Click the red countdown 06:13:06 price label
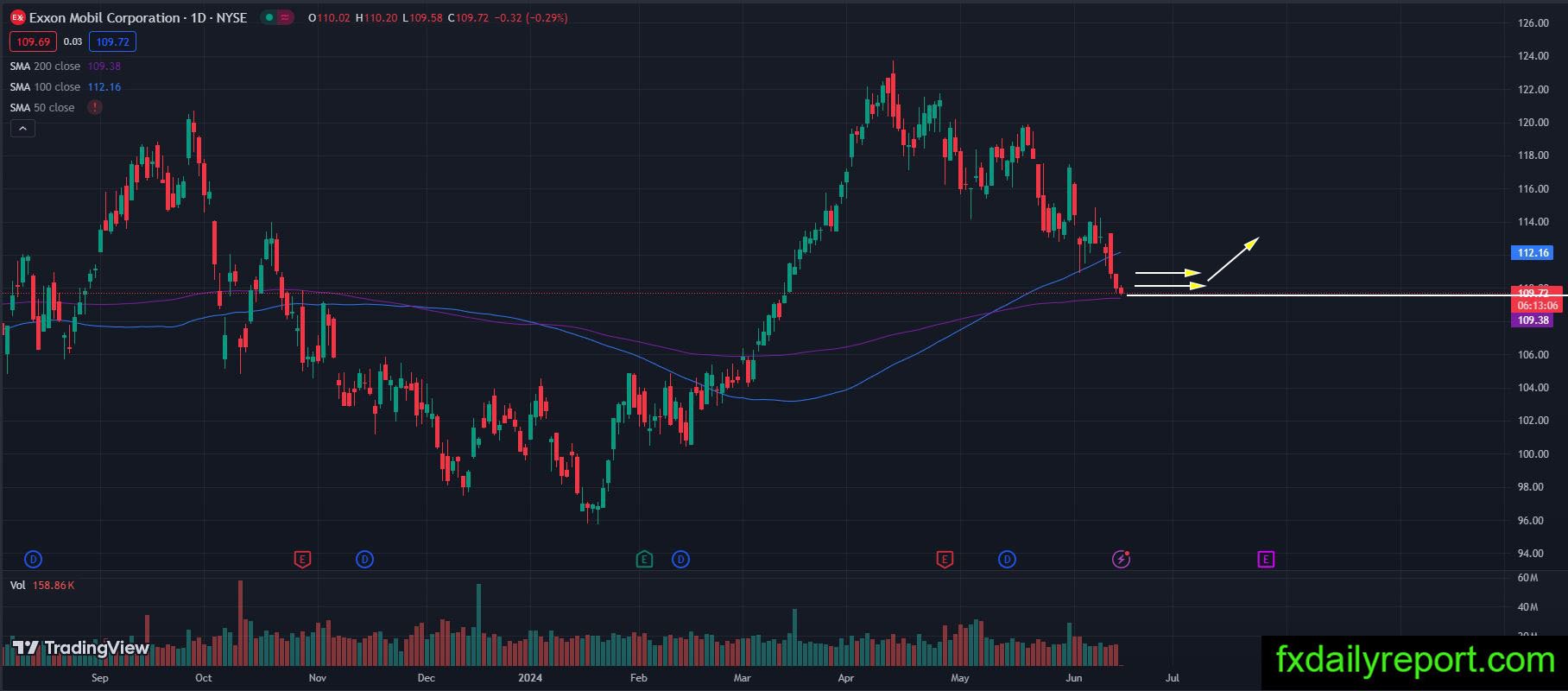 1537,306
